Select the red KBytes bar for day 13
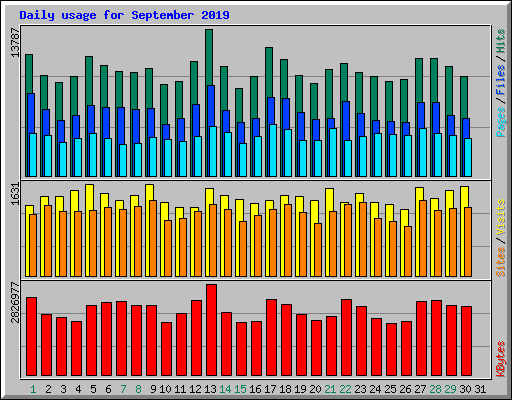 click(x=211, y=330)
